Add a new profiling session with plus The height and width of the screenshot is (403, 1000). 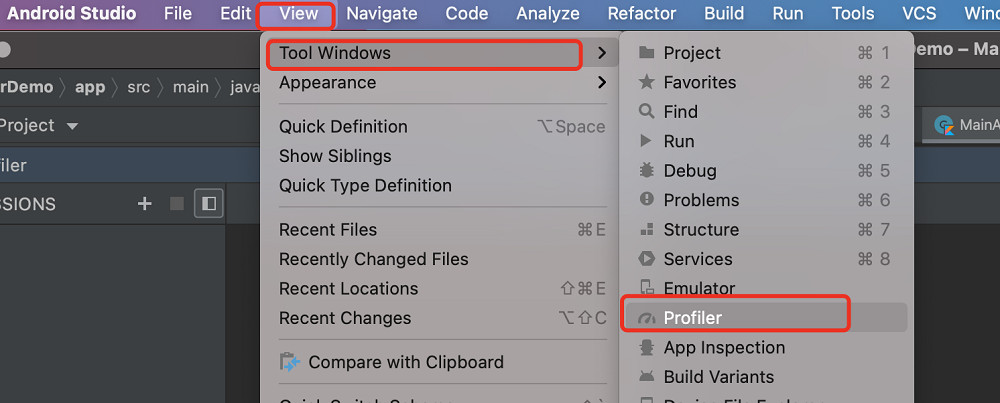click(145, 204)
